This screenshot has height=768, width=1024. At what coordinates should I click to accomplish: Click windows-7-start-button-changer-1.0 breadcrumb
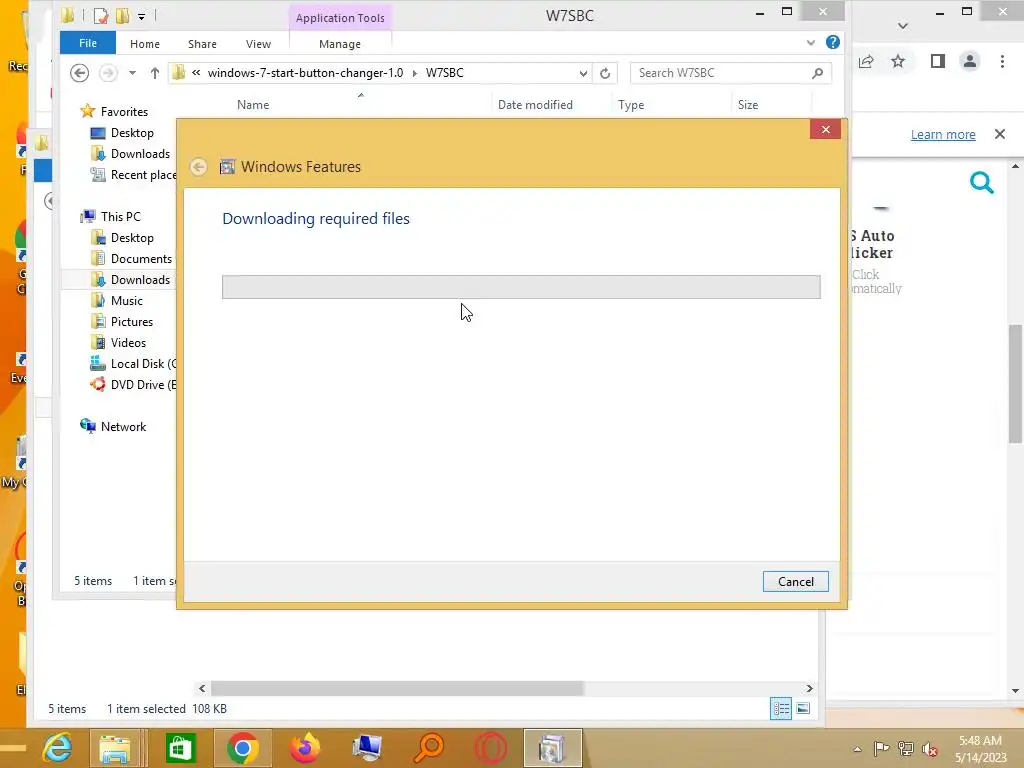[305, 72]
